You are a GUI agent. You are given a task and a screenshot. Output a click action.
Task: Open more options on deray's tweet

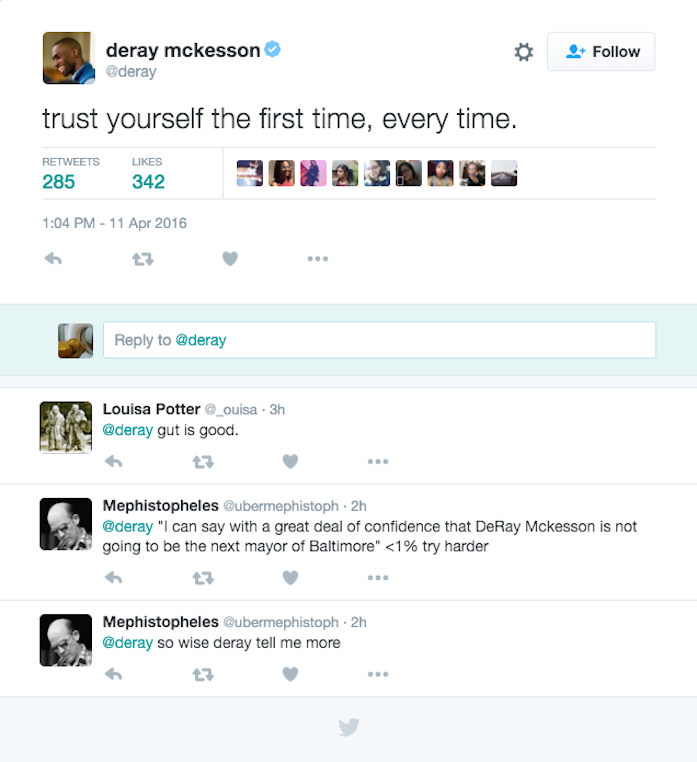[317, 259]
